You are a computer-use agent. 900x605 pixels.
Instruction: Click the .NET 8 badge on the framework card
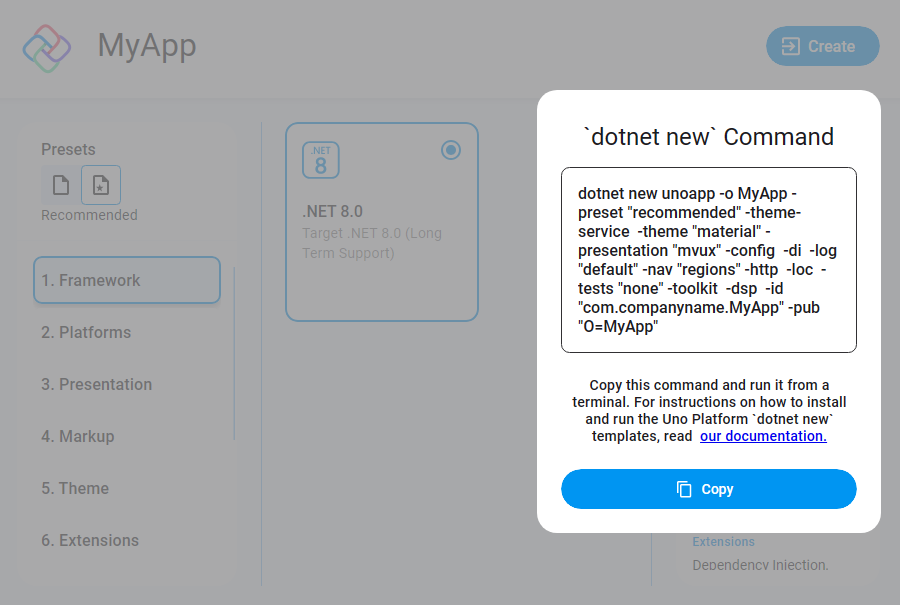tap(319, 159)
